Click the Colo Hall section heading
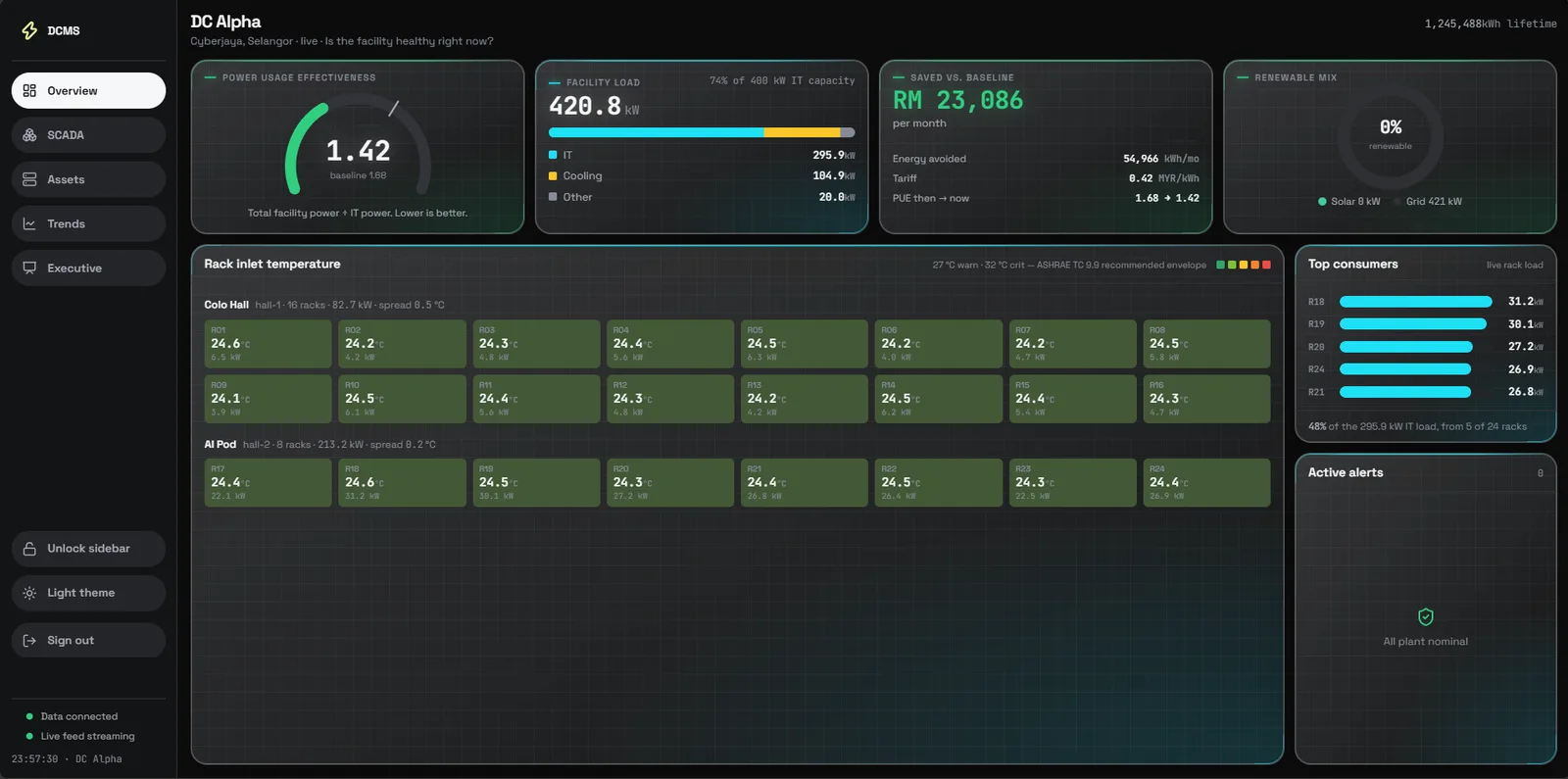Screen dimensions: 1568x779 [x=226, y=305]
